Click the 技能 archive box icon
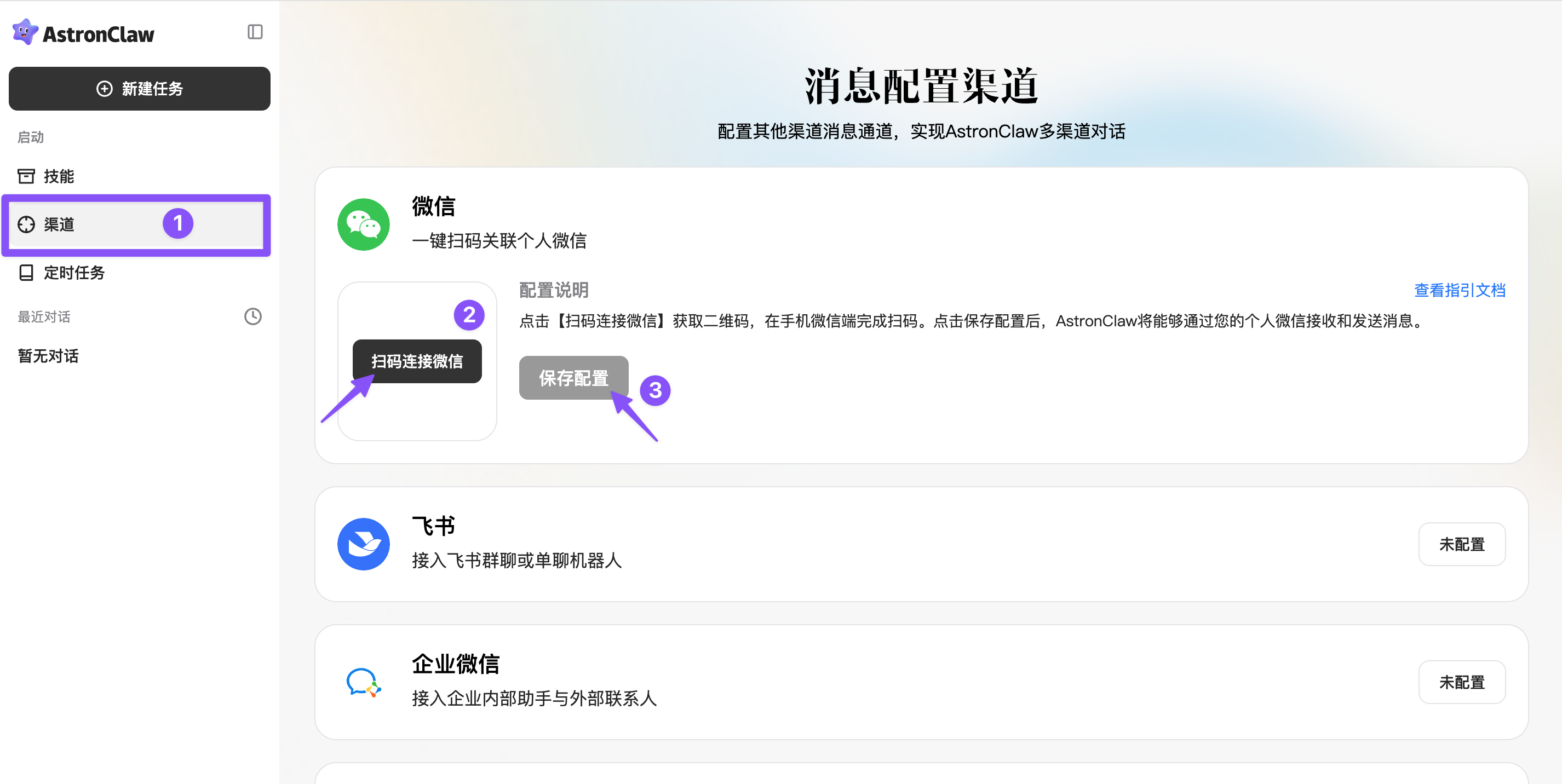The image size is (1562, 784). 26,176
